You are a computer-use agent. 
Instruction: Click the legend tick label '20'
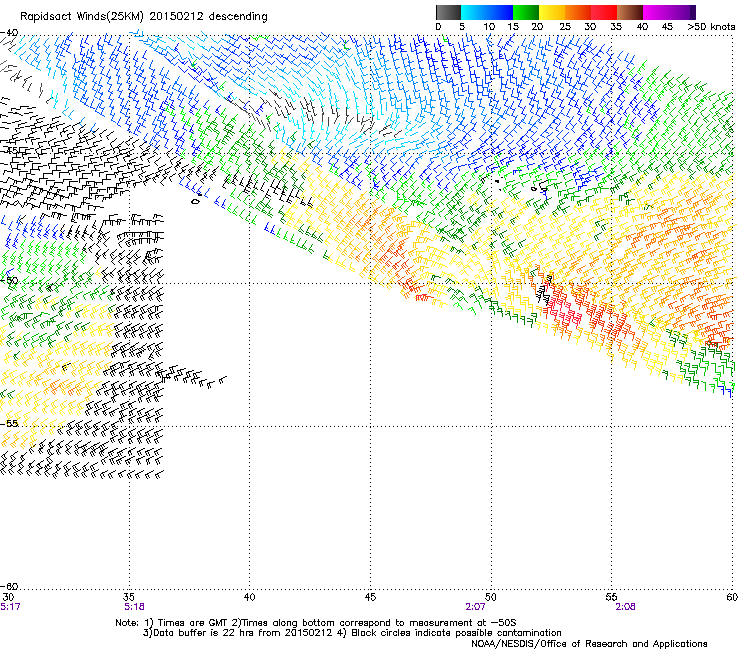pyautogui.click(x=537, y=27)
